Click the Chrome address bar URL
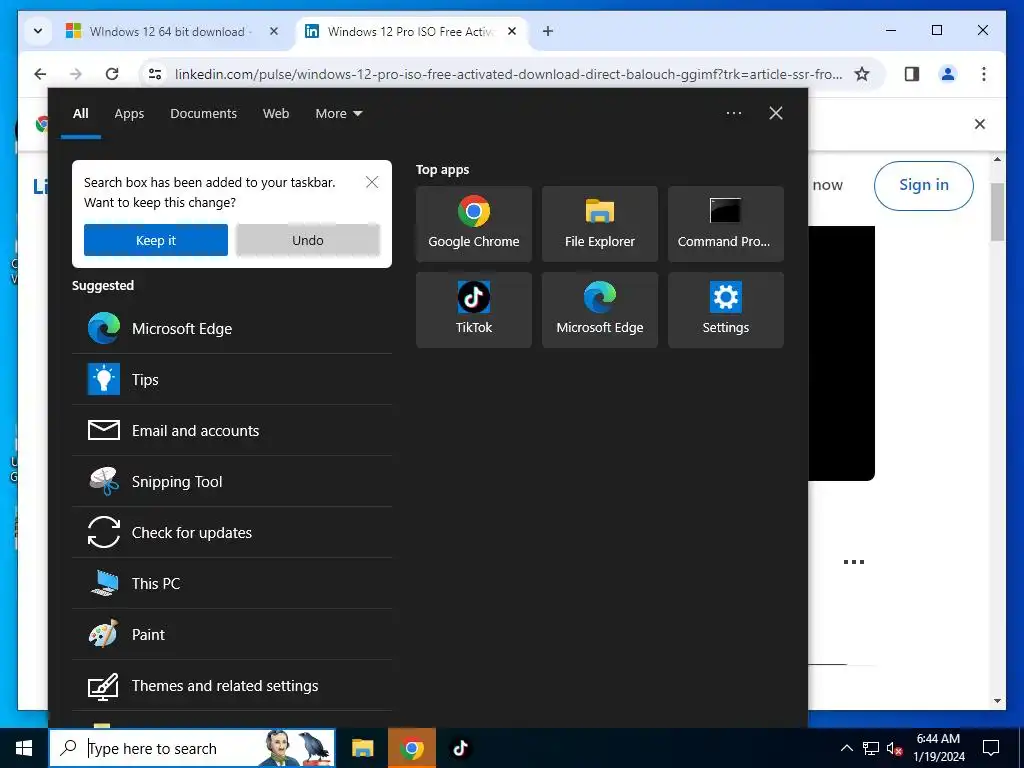This screenshot has width=1024, height=768. click(508, 74)
